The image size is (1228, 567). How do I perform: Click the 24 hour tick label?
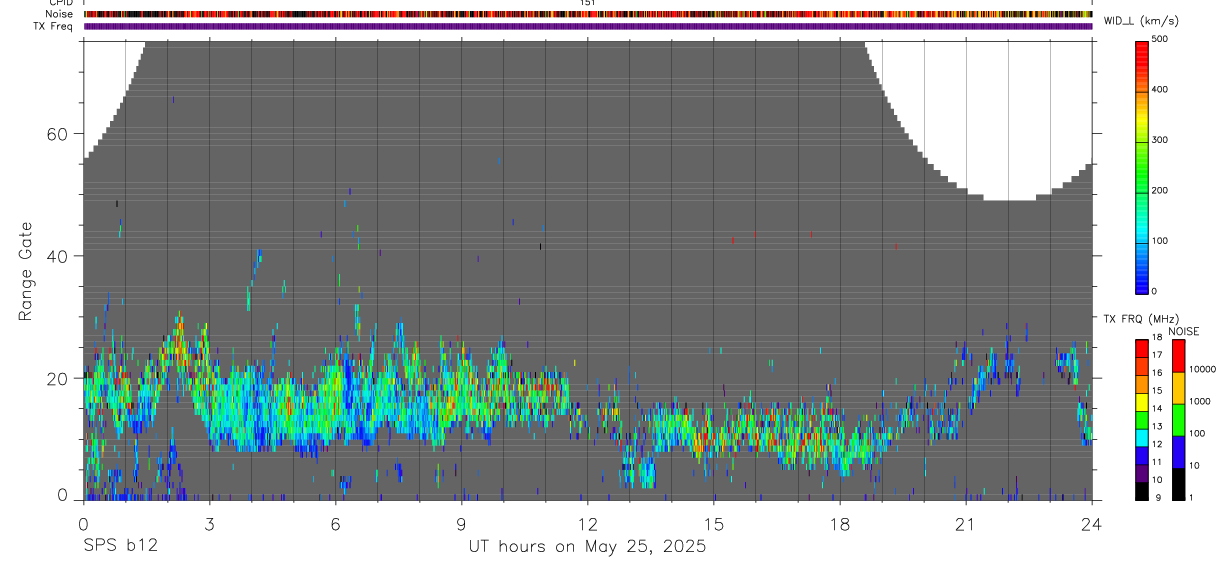click(x=1092, y=523)
